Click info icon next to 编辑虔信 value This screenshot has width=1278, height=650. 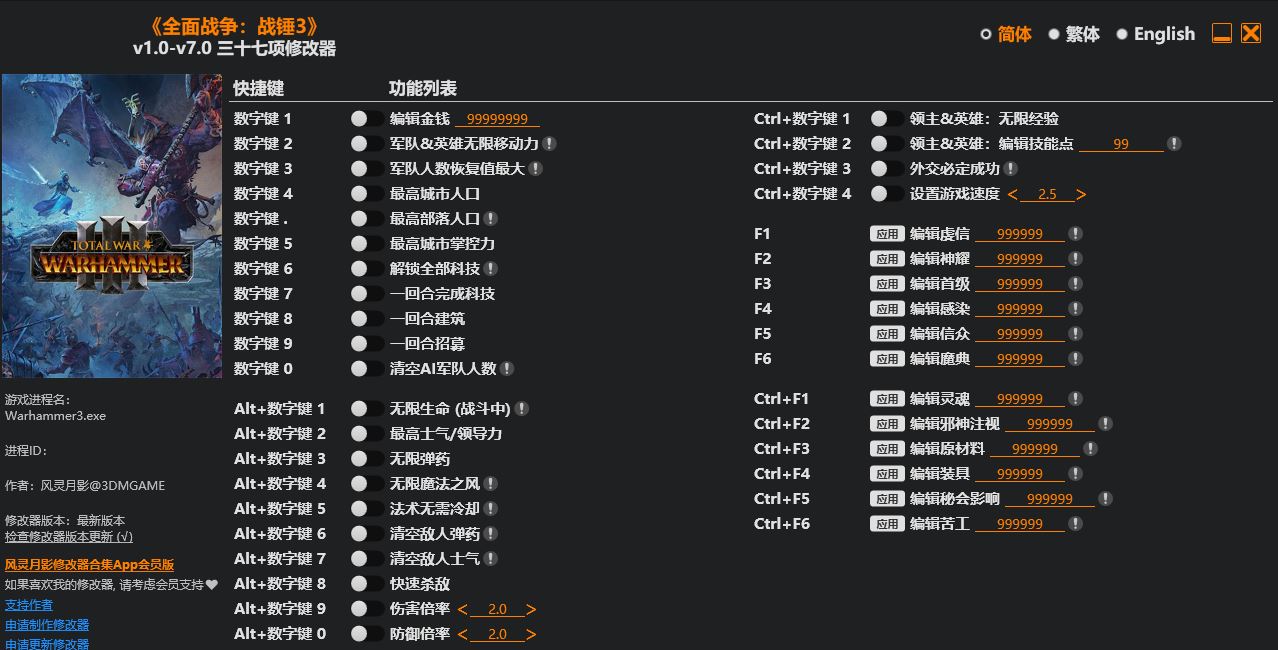(1075, 234)
